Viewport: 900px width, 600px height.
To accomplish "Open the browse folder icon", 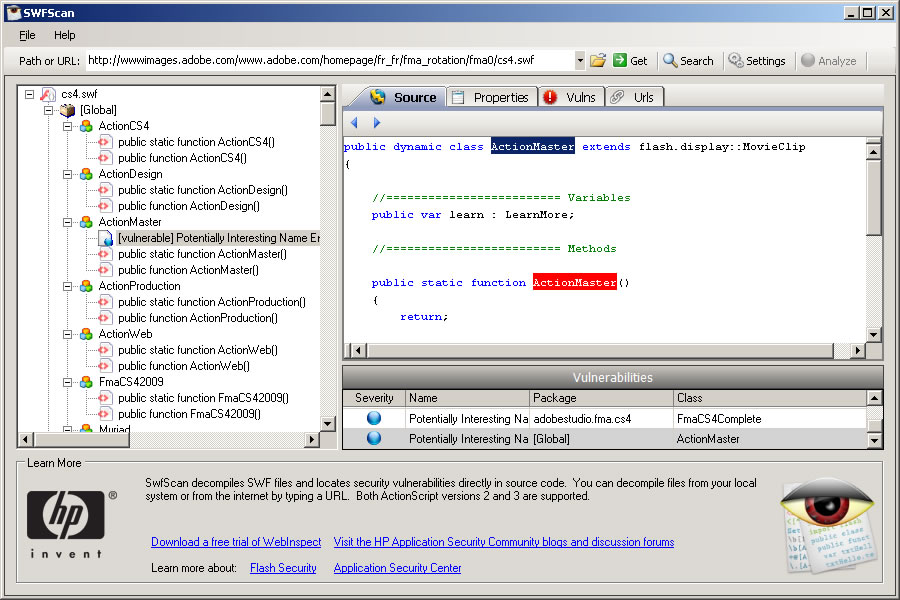I will pyautogui.click(x=598, y=60).
